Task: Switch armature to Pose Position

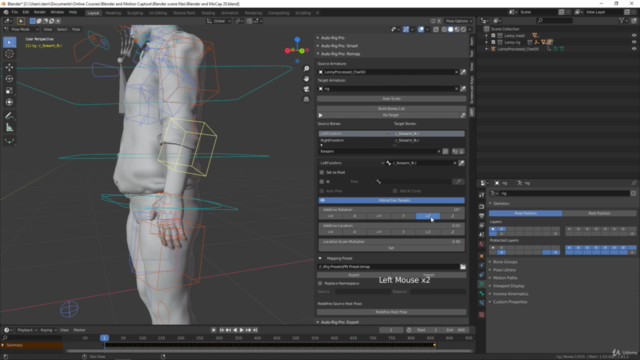Action: (526, 213)
